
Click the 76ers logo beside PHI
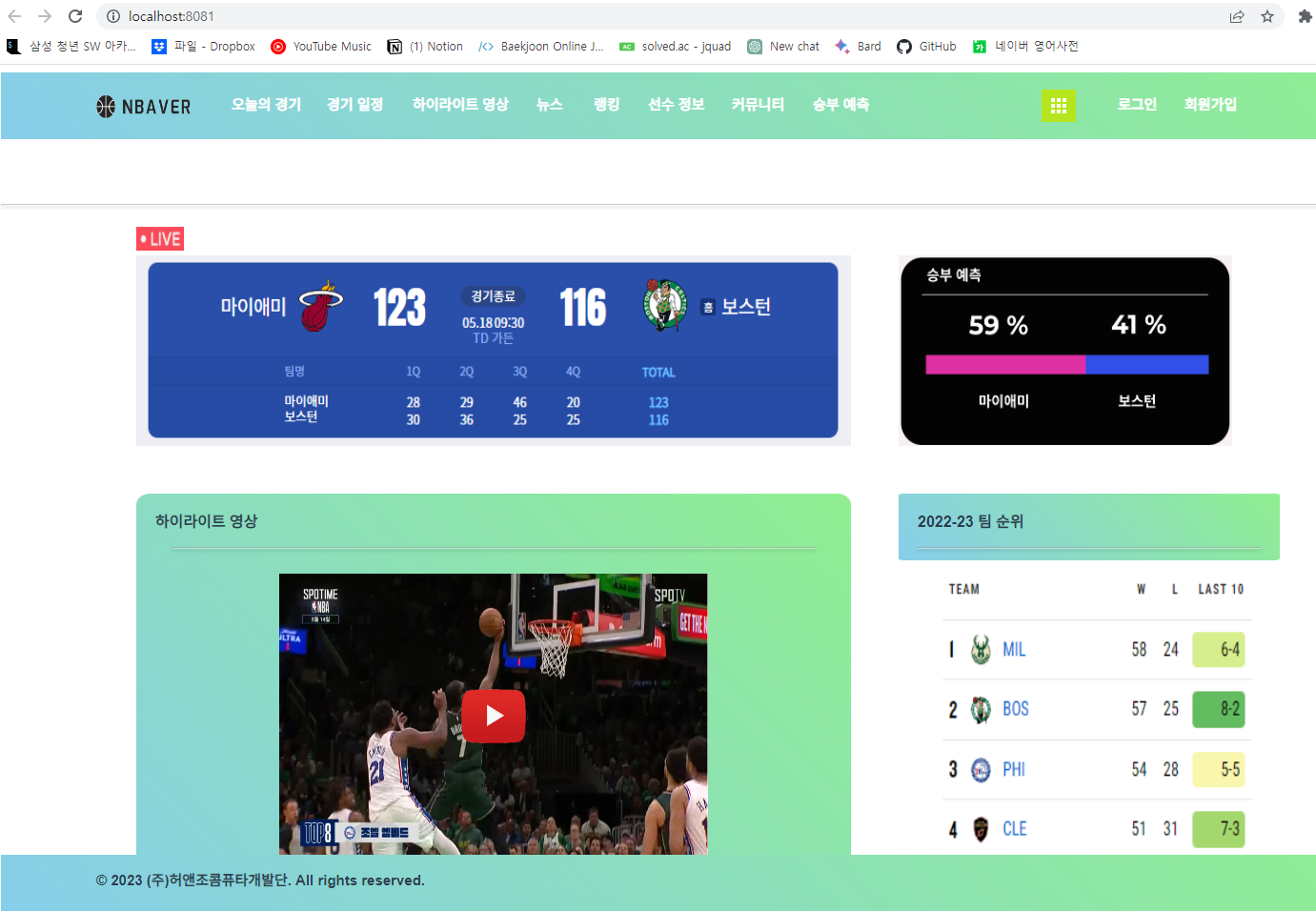pos(982,769)
